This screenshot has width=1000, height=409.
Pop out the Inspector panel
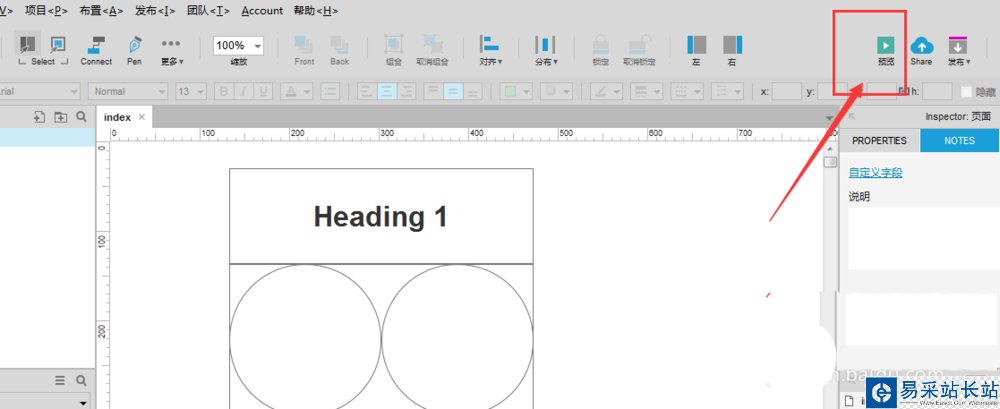coord(851,116)
